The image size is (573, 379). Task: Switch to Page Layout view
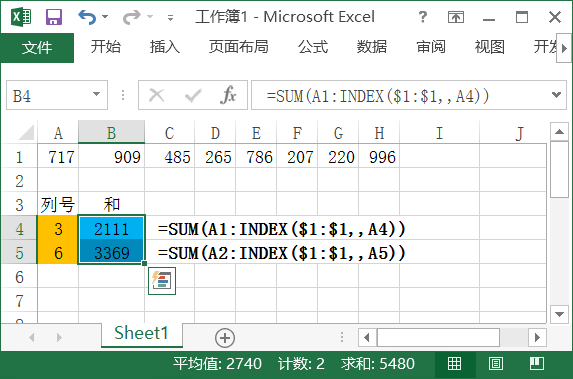point(496,364)
